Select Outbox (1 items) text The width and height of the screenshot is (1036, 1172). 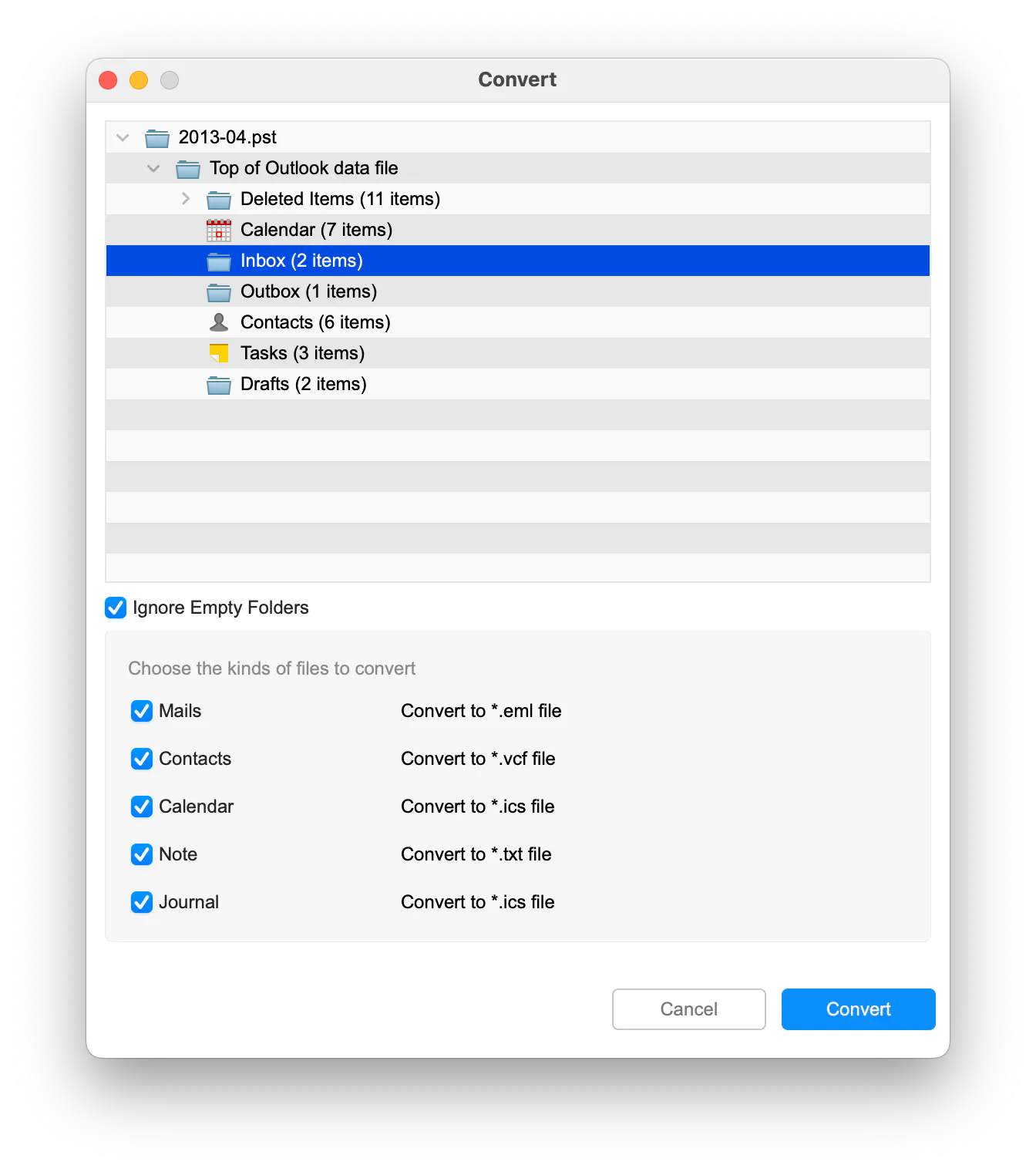[x=308, y=291]
